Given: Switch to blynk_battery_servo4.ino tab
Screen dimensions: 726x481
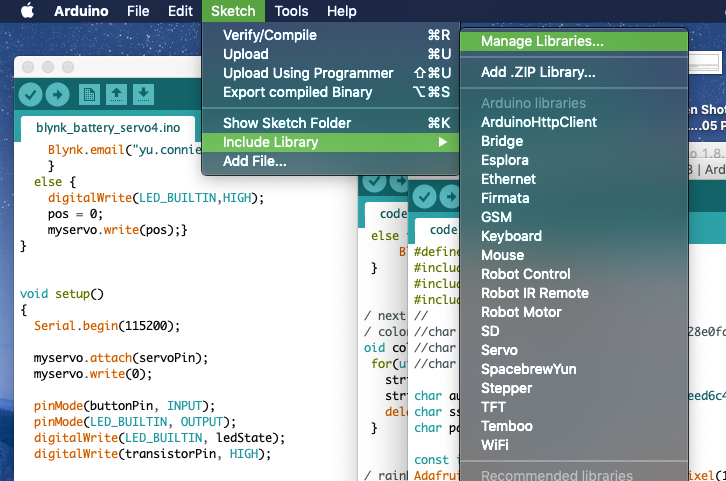Looking at the screenshot, I should pyautogui.click(x=108, y=128).
